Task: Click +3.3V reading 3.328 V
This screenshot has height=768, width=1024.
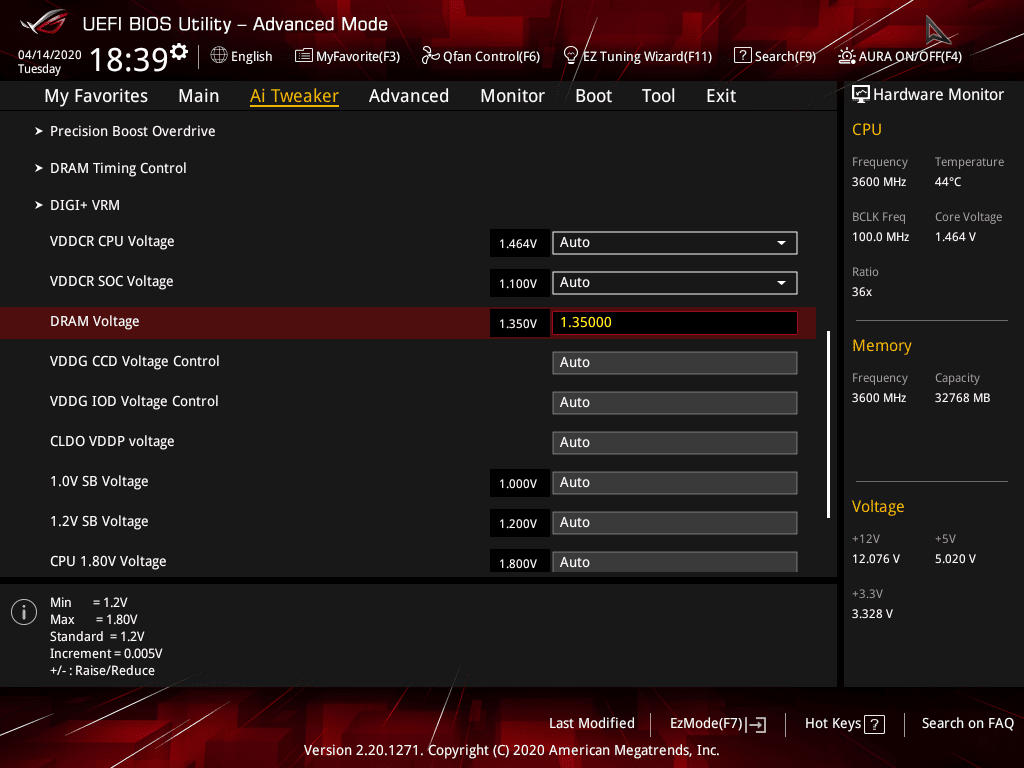Action: click(872, 614)
